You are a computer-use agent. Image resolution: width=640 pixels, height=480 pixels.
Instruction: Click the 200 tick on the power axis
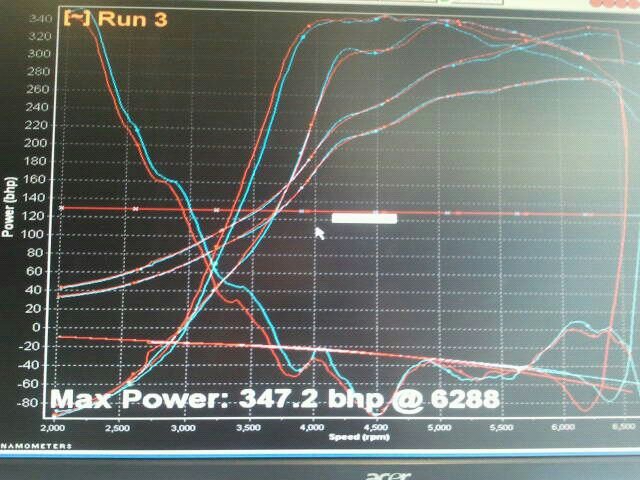tap(38, 143)
